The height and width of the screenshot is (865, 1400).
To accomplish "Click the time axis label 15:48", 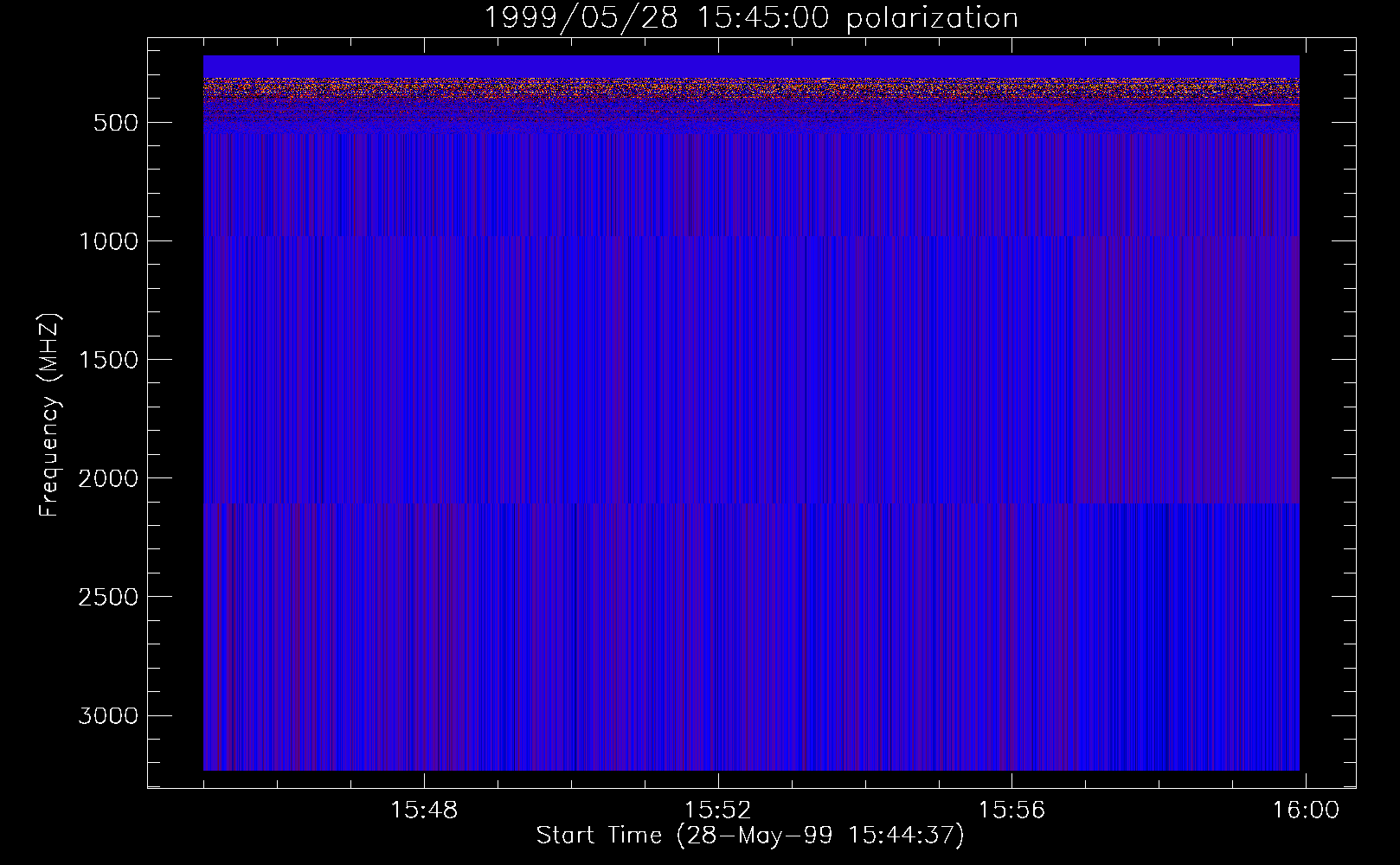I will tap(424, 811).
